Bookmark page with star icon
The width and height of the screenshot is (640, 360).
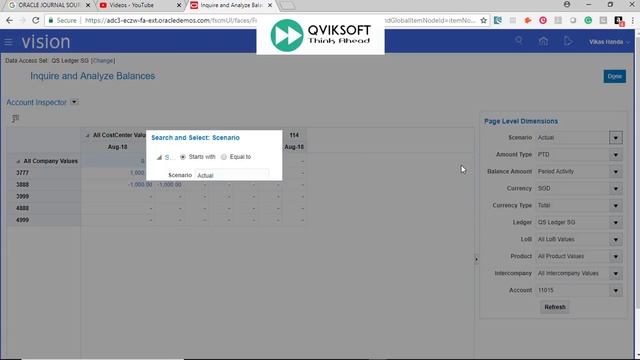[484, 20]
